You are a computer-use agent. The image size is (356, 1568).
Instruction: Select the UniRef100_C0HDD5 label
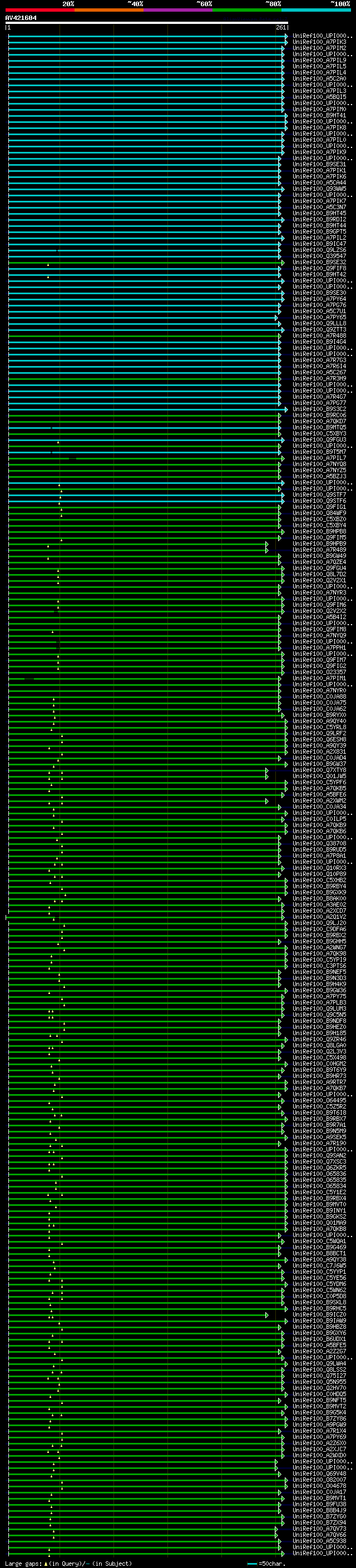click(319, 1394)
